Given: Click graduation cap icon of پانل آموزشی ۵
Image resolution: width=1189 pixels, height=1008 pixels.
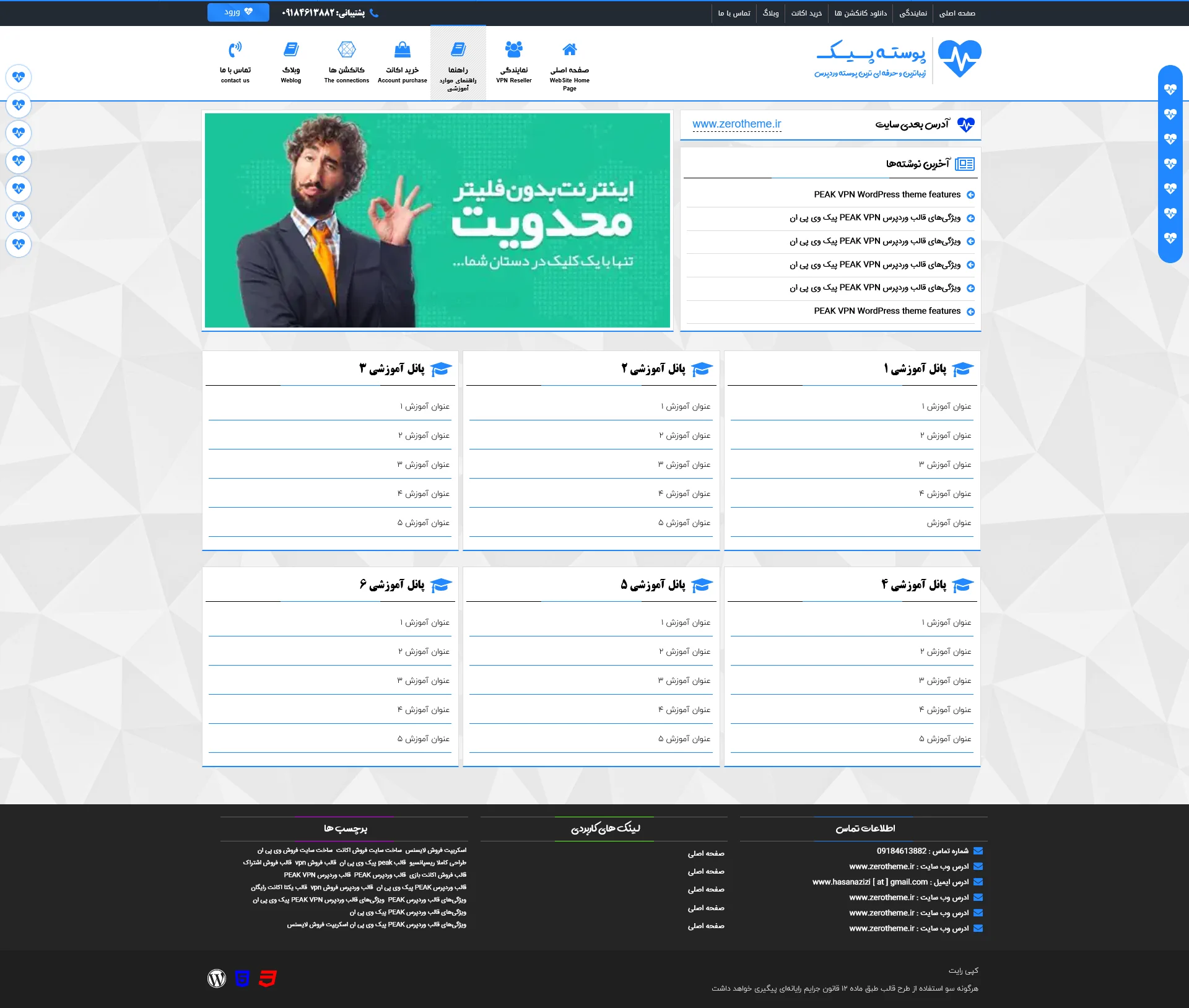Looking at the screenshot, I should pos(702,585).
